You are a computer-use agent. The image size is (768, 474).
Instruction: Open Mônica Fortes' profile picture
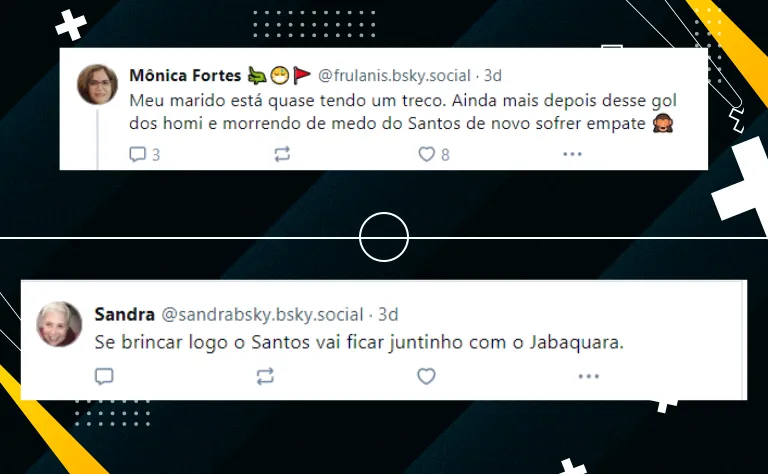click(x=97, y=84)
